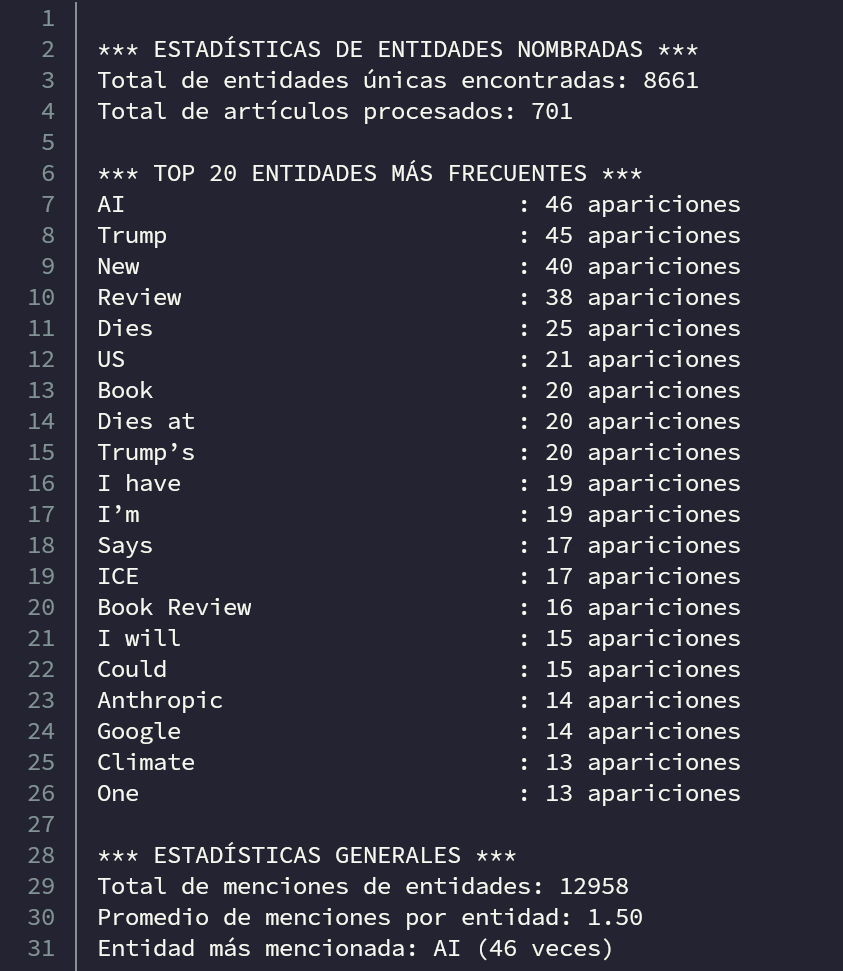Click the 'ICE' entity text
Viewport: 843px width, 971px height.
click(x=118, y=576)
